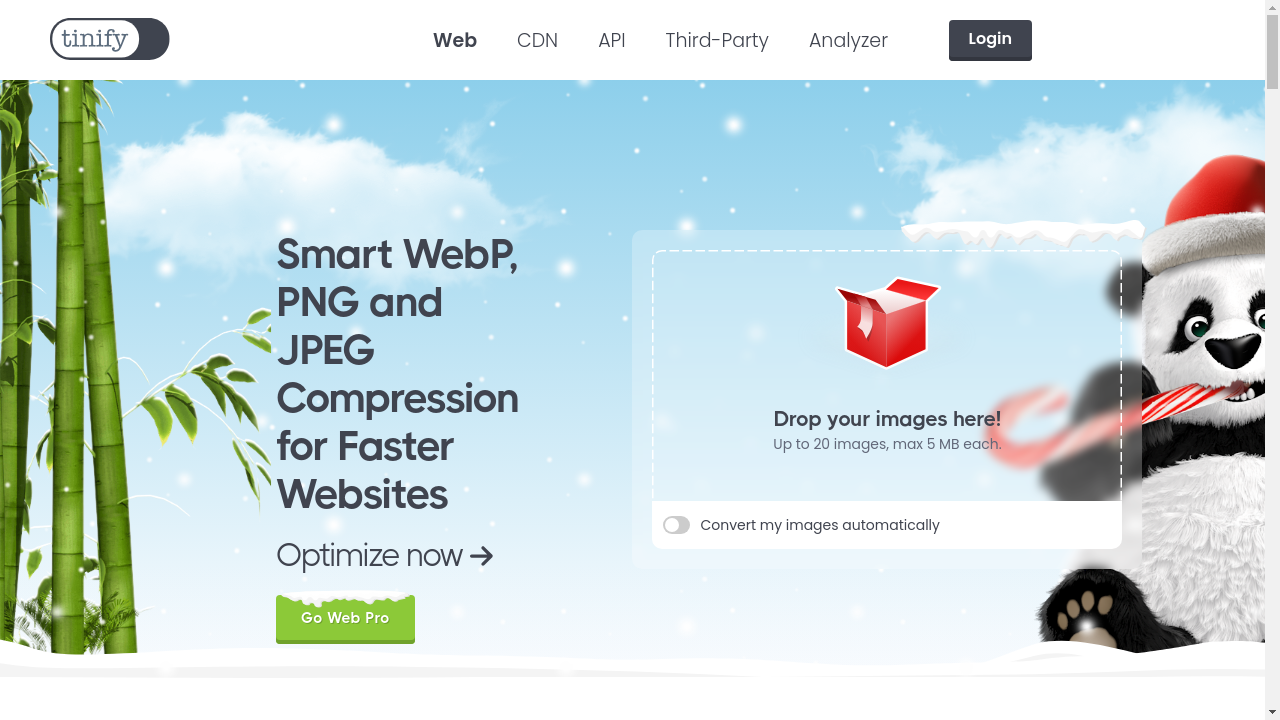
Task: Open the Analyzer navigation link
Action: (848, 40)
